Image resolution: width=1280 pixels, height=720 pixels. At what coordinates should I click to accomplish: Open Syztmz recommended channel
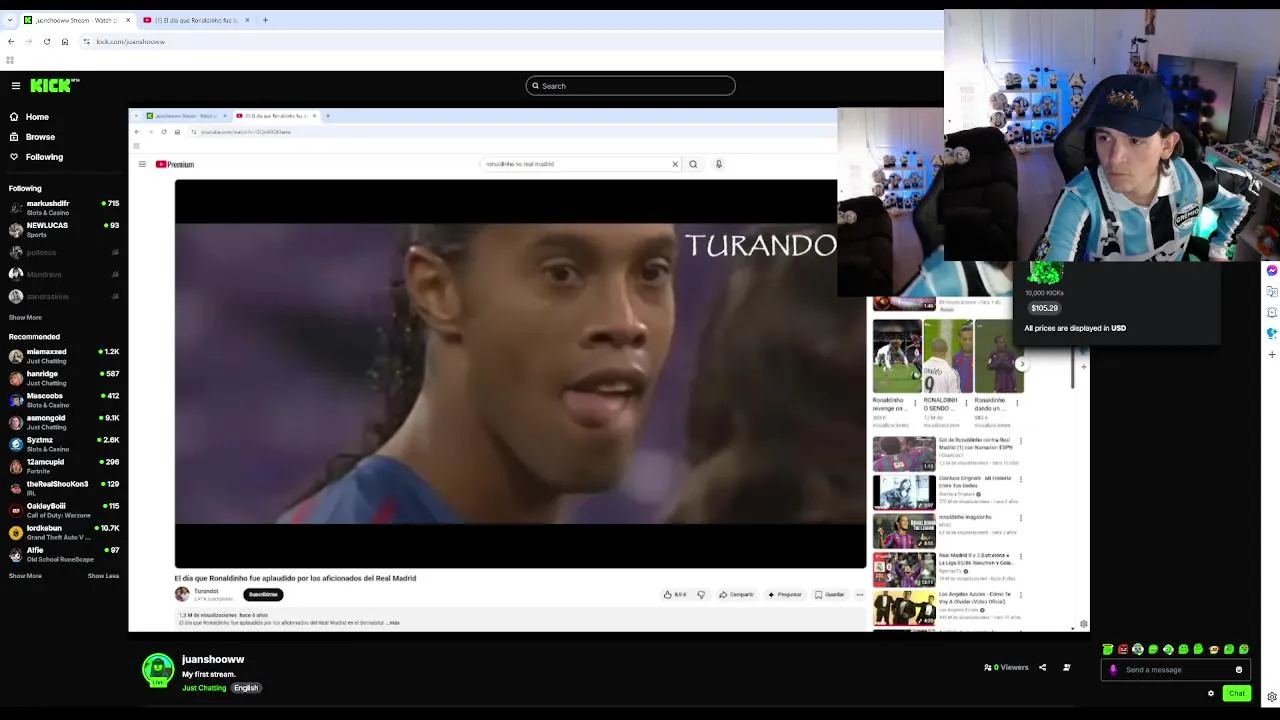point(64,444)
